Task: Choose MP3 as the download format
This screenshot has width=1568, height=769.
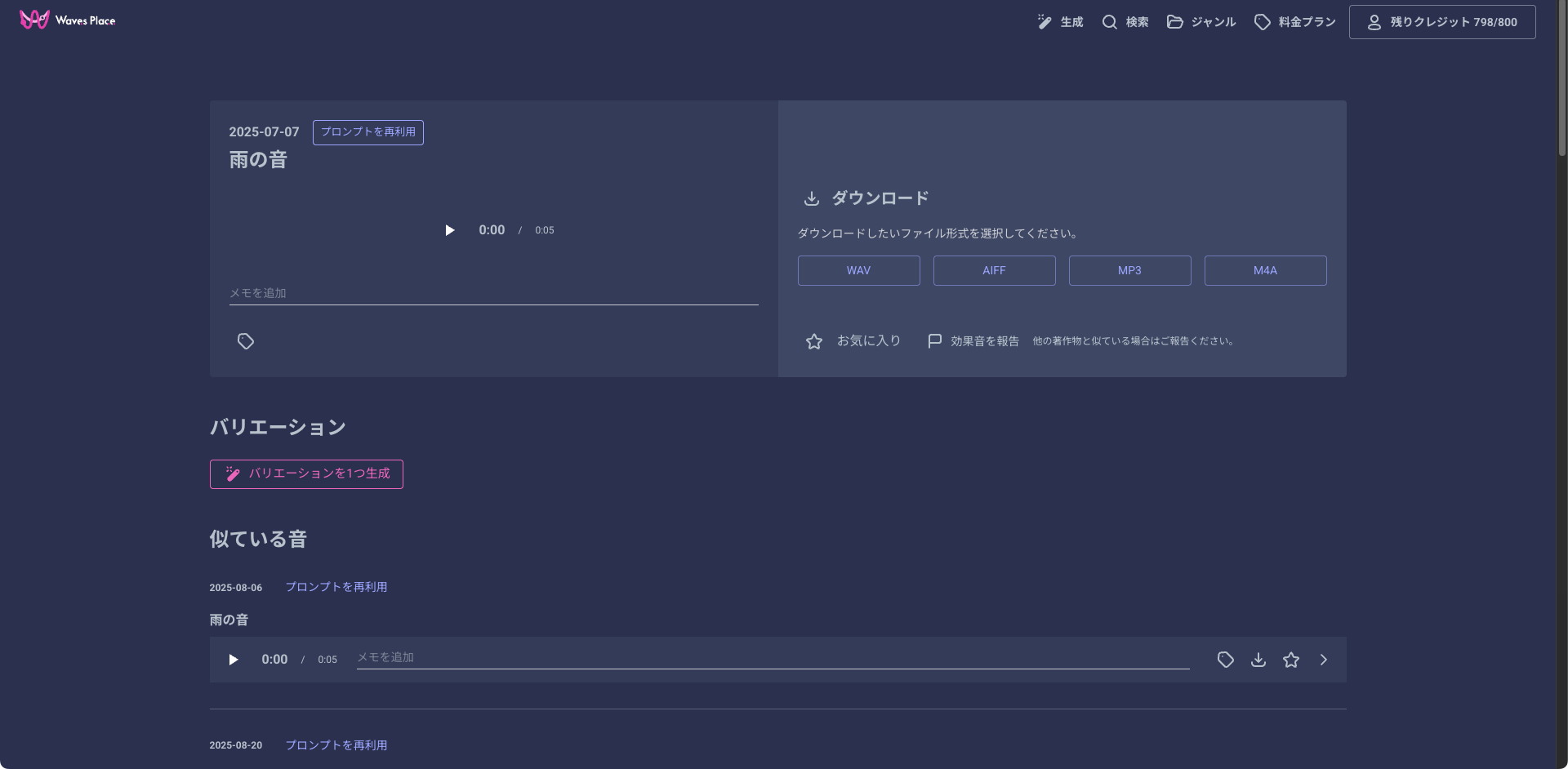Action: pos(1129,270)
